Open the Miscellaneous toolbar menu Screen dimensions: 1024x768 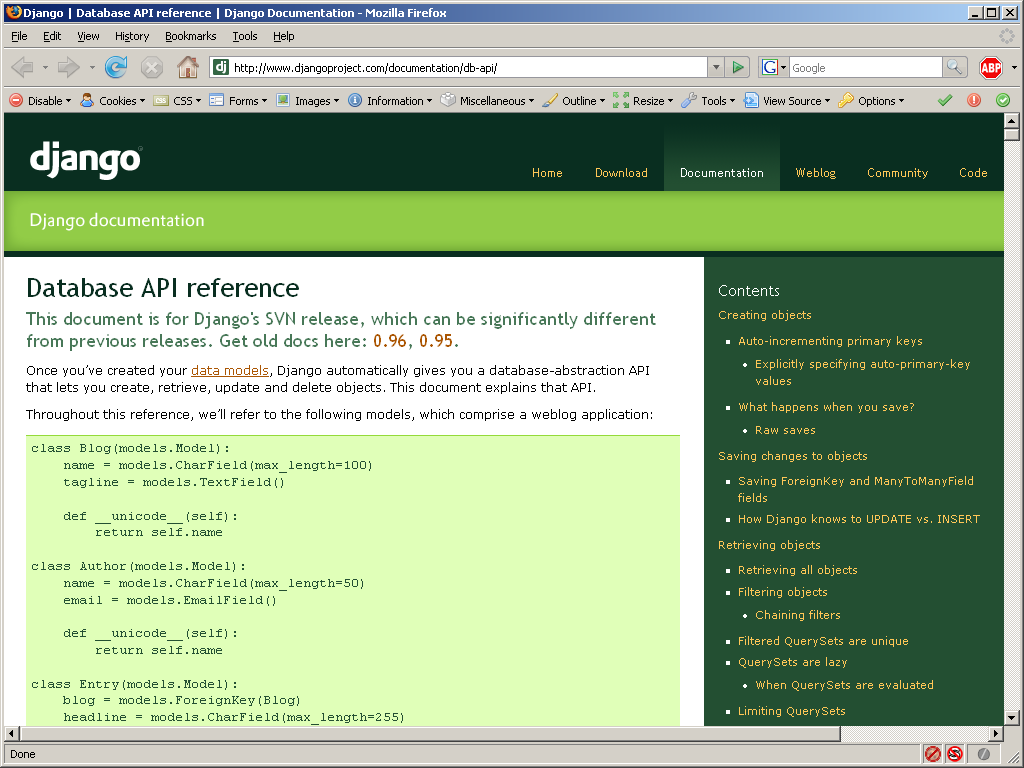[487, 101]
